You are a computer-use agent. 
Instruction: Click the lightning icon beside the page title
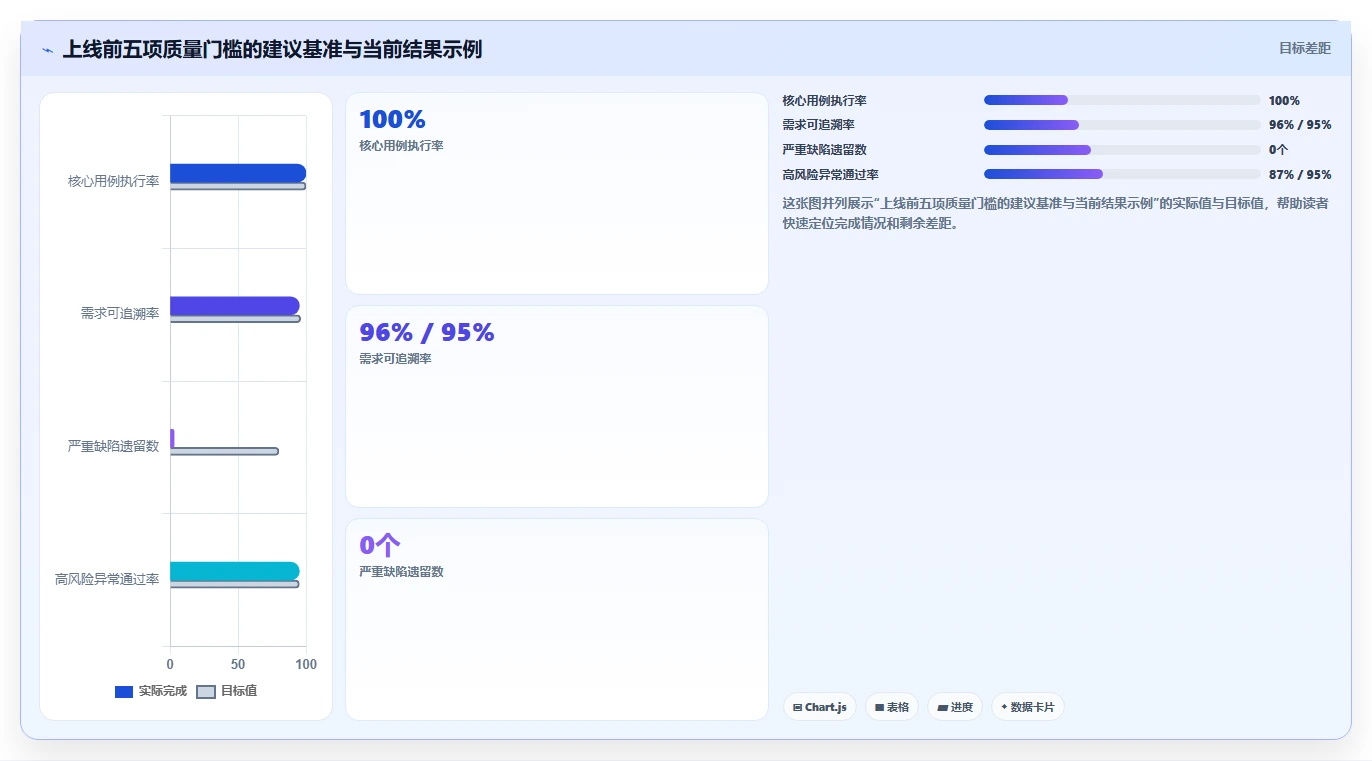point(48,49)
